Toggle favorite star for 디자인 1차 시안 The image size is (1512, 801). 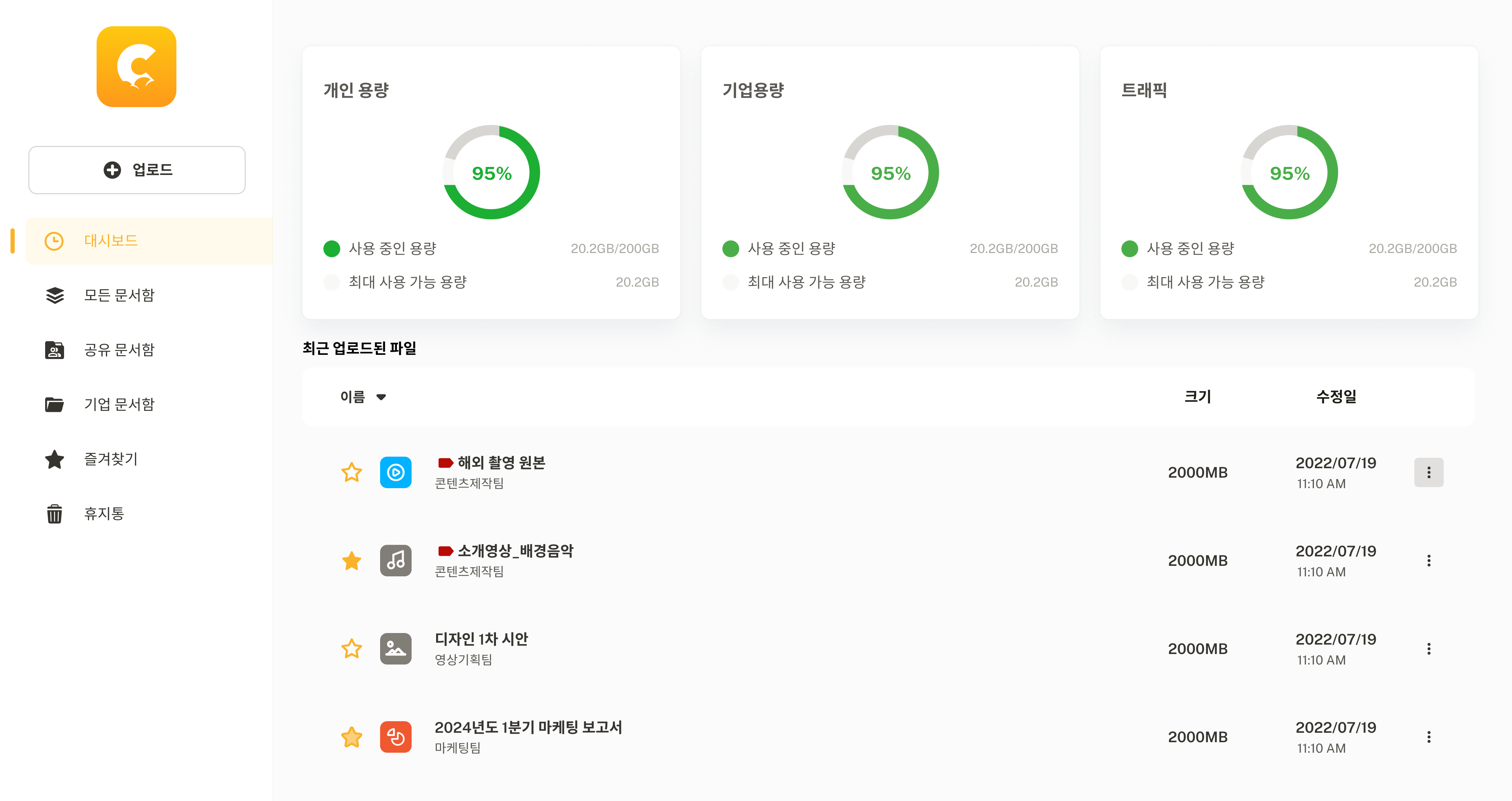pyautogui.click(x=352, y=648)
